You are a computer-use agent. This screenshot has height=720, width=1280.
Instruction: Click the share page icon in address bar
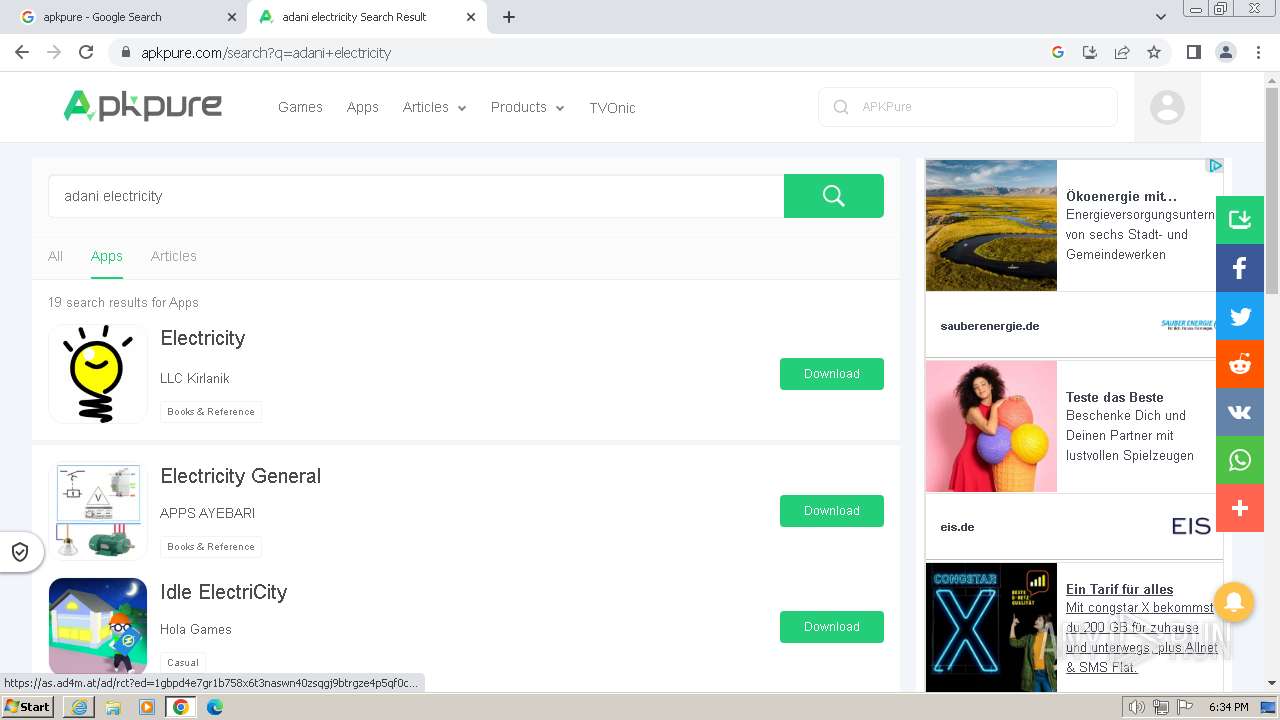click(1122, 52)
